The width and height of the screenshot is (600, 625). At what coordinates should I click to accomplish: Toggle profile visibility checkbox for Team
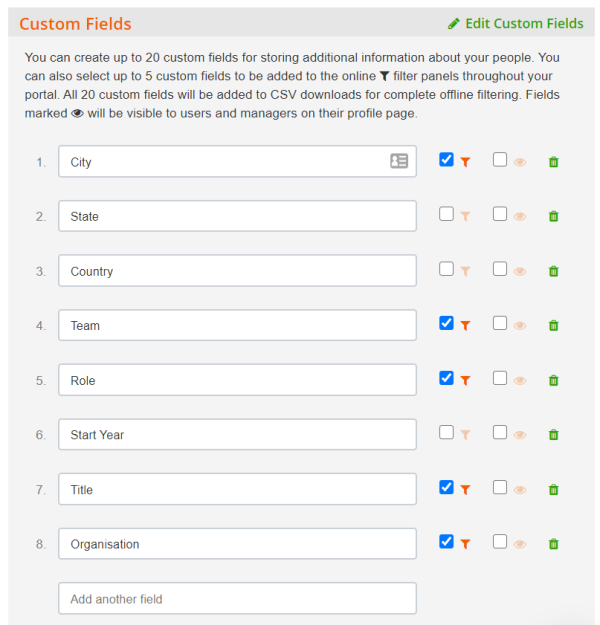500,323
